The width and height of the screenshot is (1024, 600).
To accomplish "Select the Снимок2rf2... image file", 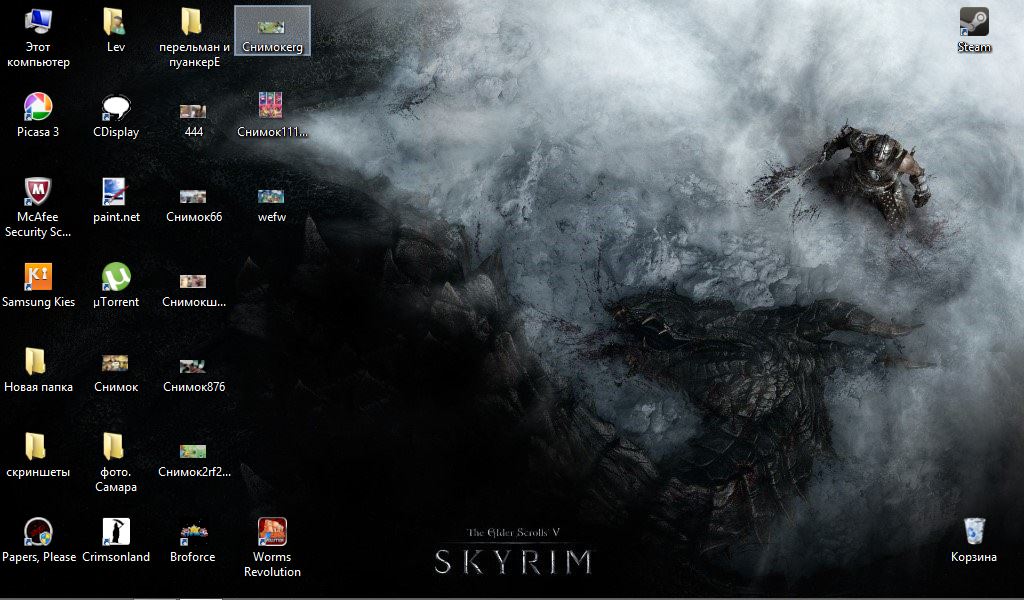I will click(194, 461).
